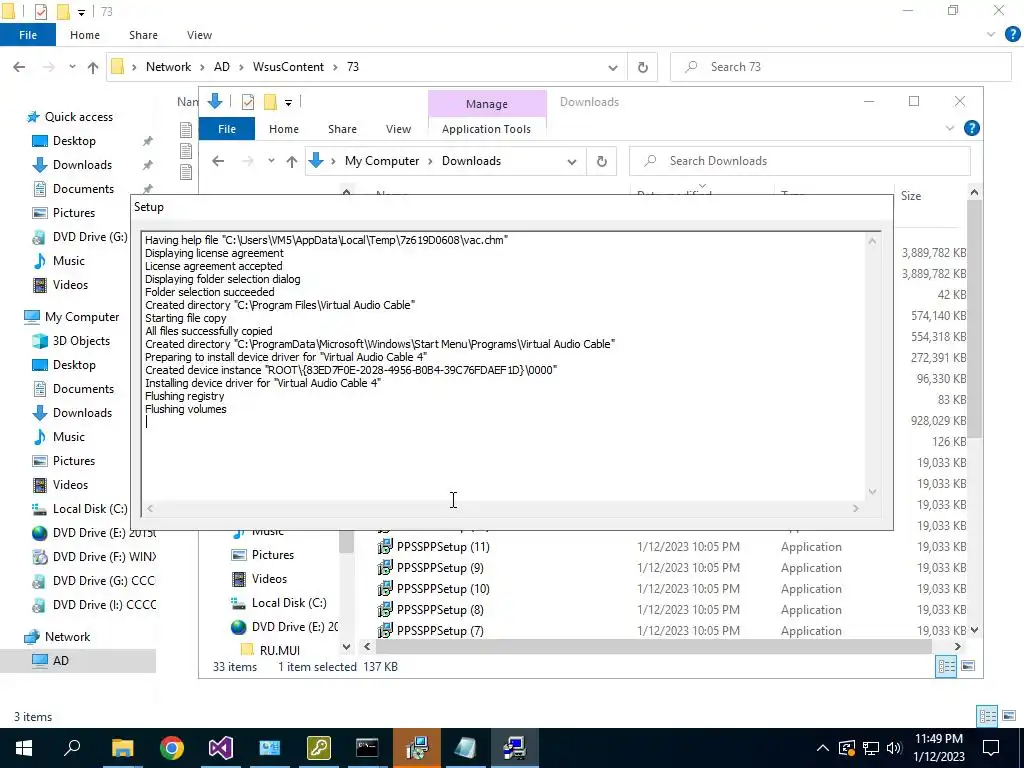The height and width of the screenshot is (768, 1024).
Task: Click the Windows Start button
Action: 24,748
